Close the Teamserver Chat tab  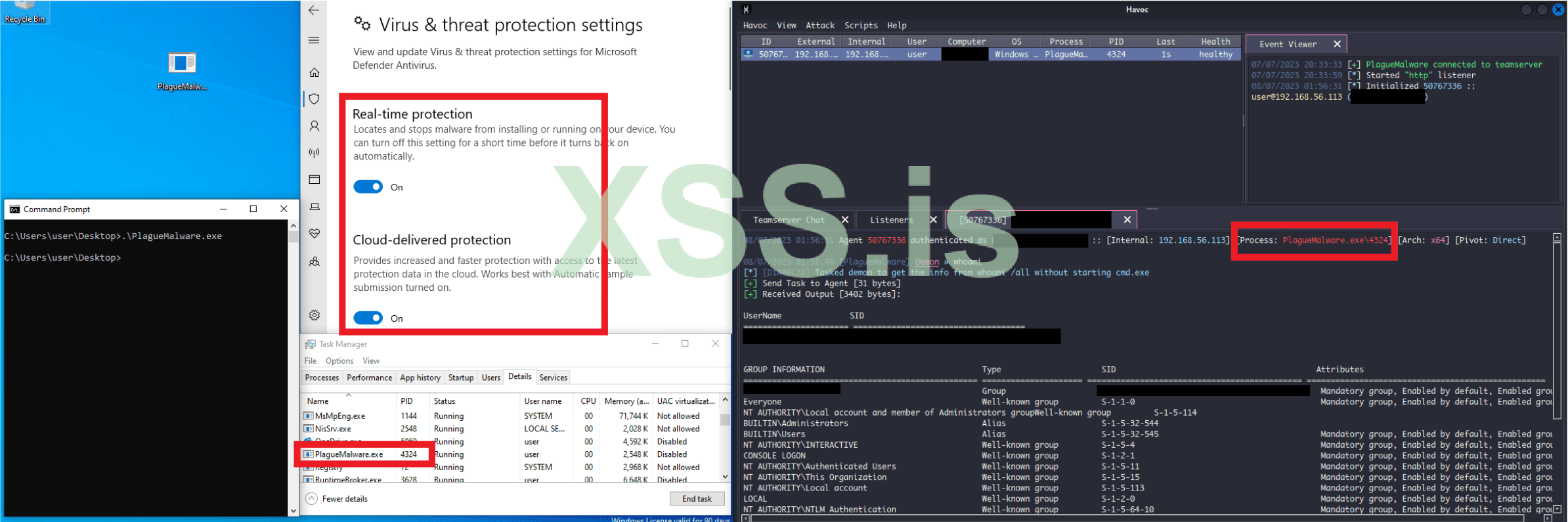(845, 220)
